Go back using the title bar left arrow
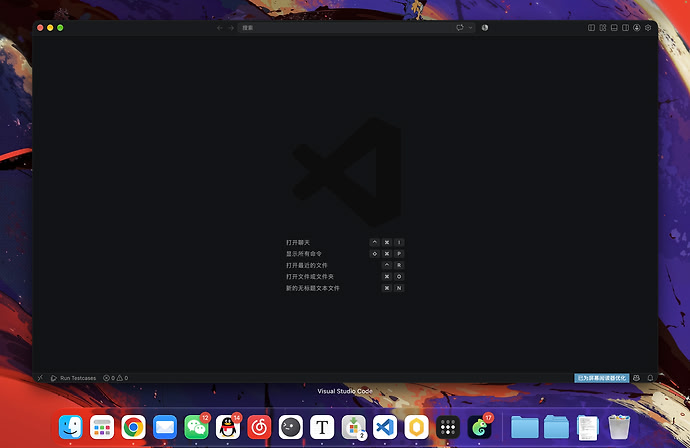This screenshot has width=690, height=448. pyautogui.click(x=220, y=28)
